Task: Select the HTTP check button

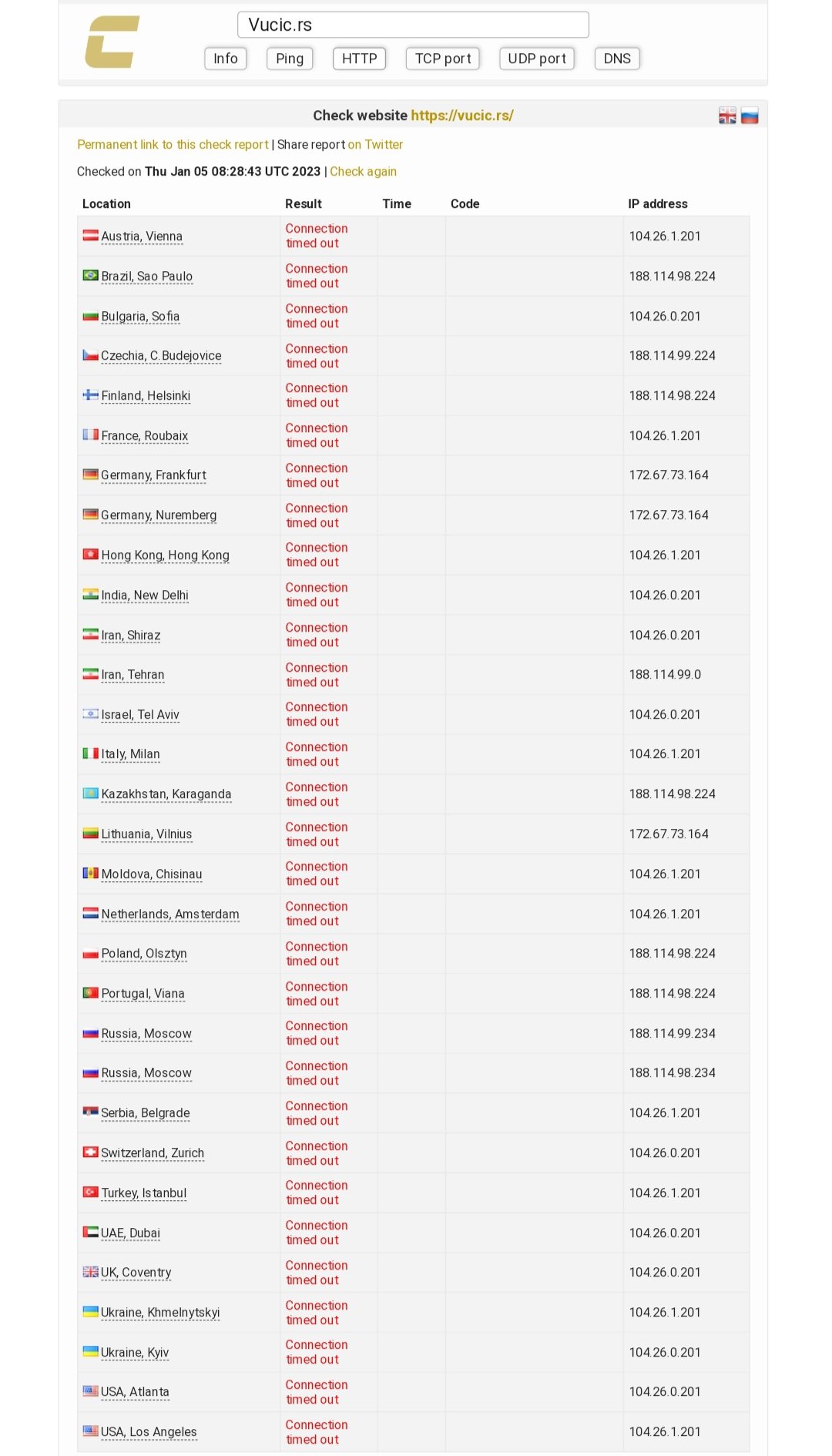Action: pyautogui.click(x=359, y=59)
